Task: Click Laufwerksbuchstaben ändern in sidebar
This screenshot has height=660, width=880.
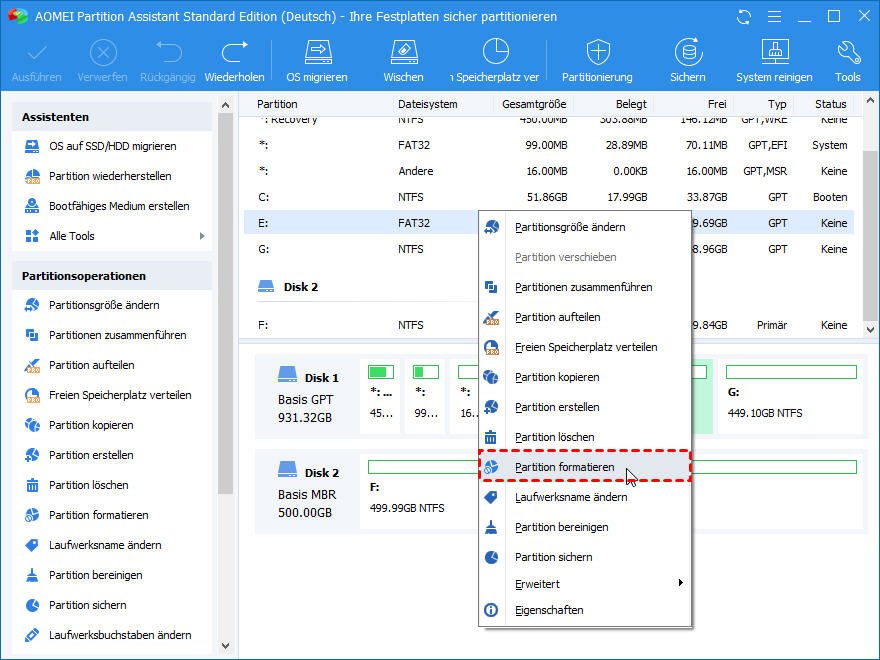Action: point(120,635)
